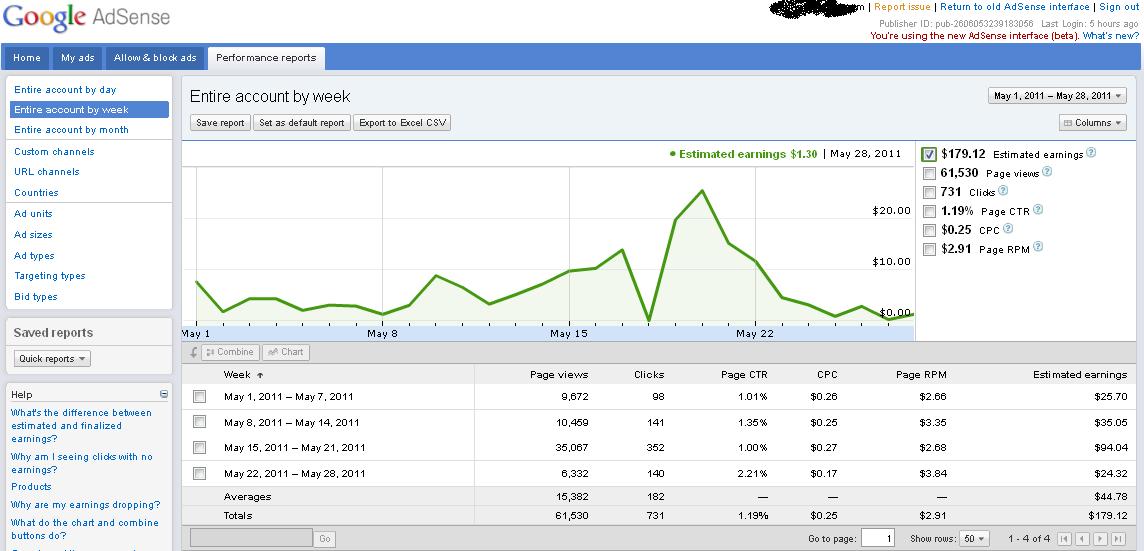
Task: Open Entire account by month report
Action: tap(72, 130)
